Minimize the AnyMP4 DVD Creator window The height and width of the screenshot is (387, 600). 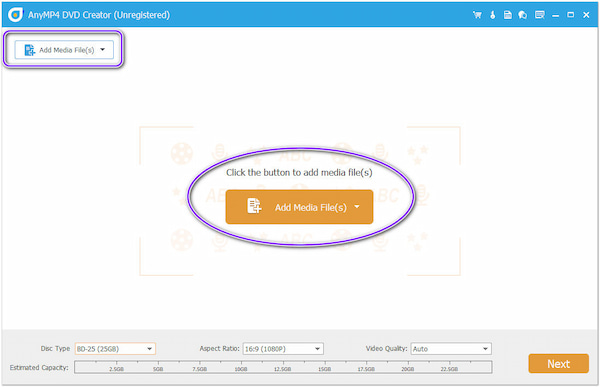555,15
